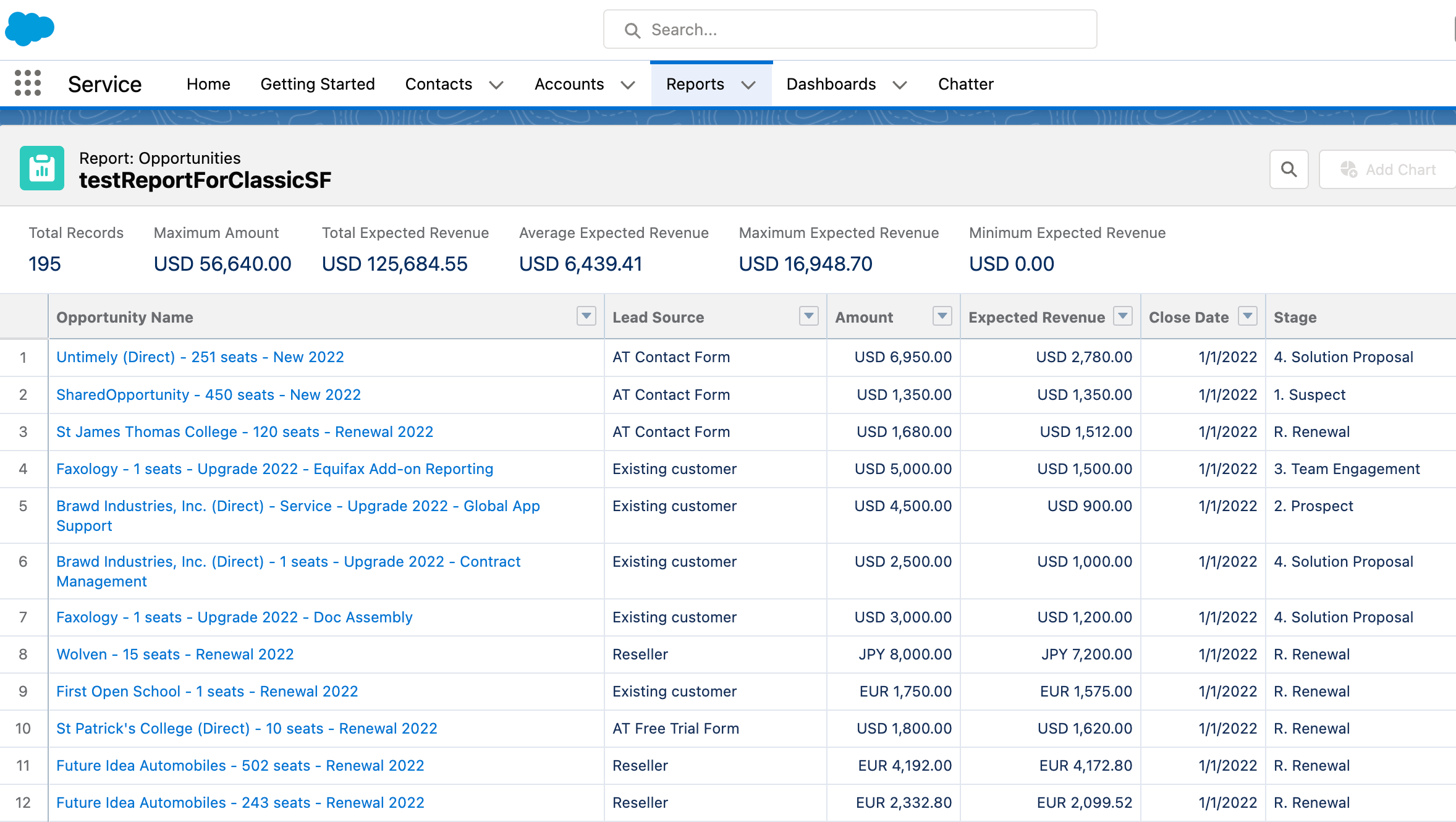Screen dimensions: 1456x822
Task: Expand the Accounts tab chevron menu
Action: [628, 85]
